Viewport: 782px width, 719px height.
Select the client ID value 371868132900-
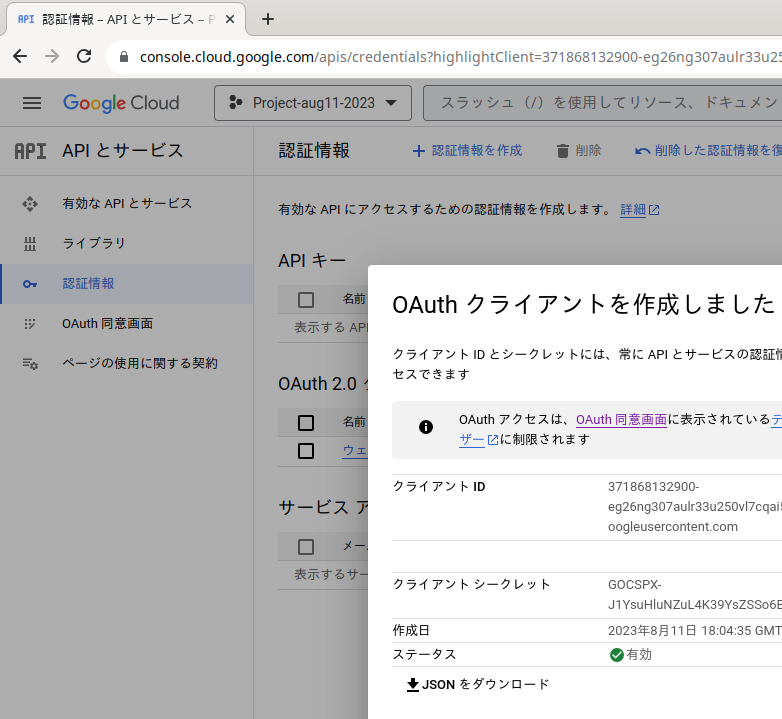pyautogui.click(x=653, y=487)
